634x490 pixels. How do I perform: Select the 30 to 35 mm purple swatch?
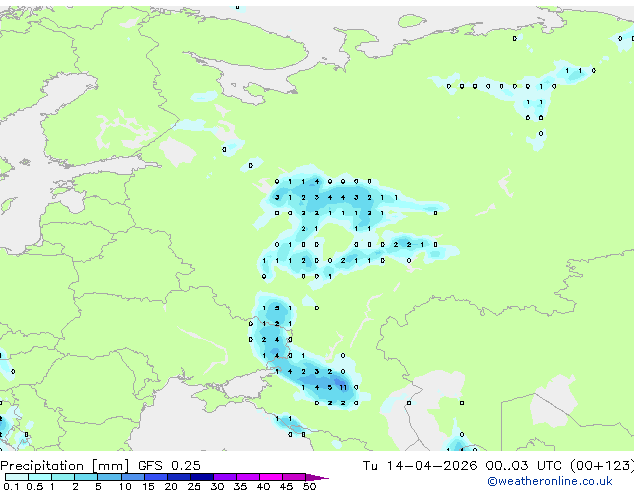tap(224, 477)
